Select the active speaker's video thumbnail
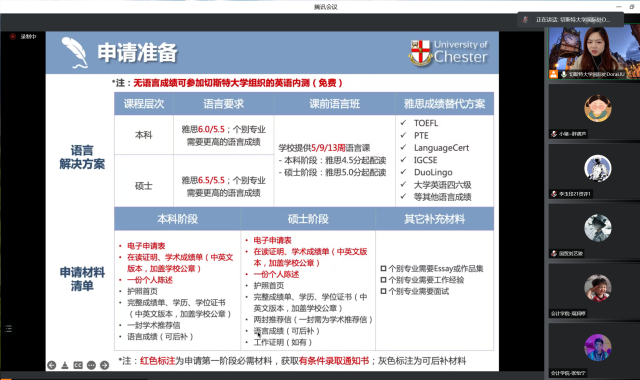 point(594,52)
